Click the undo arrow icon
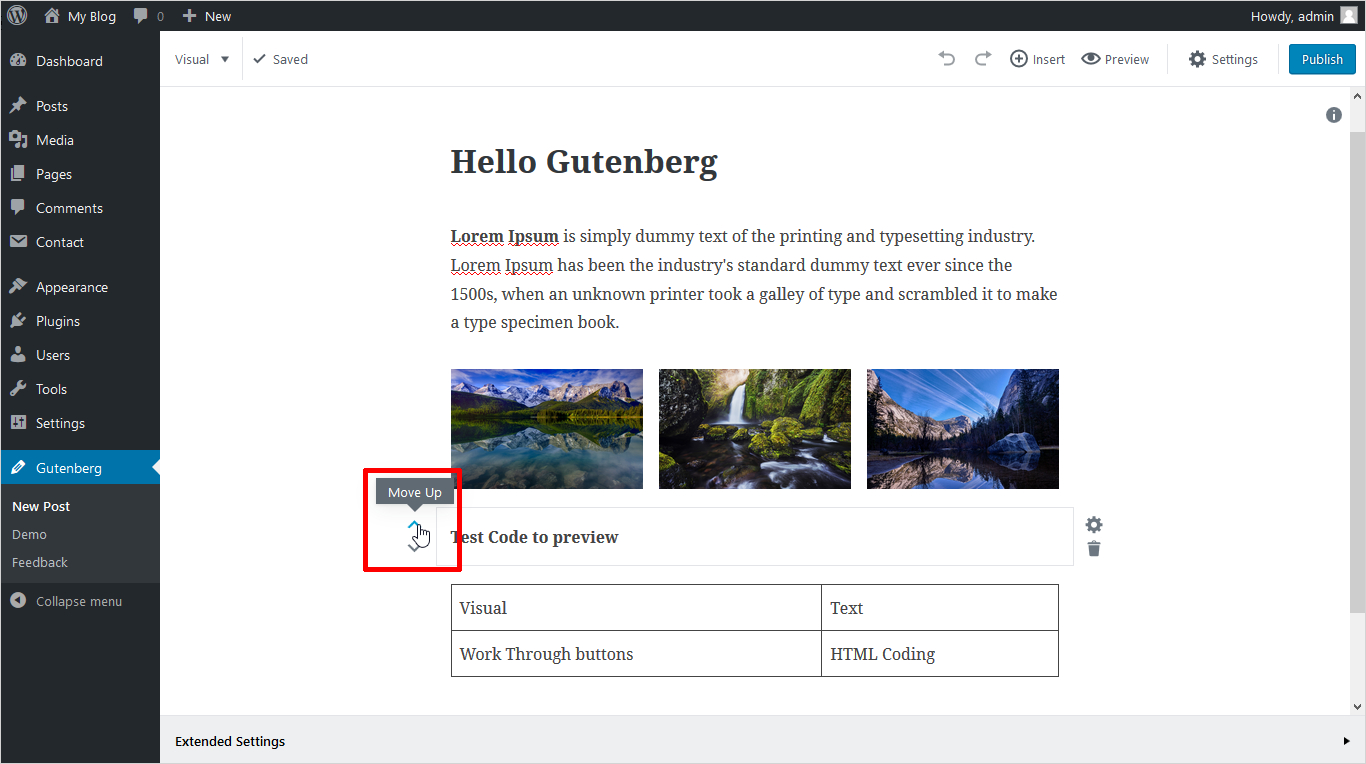This screenshot has height=764, width=1366. [946, 59]
